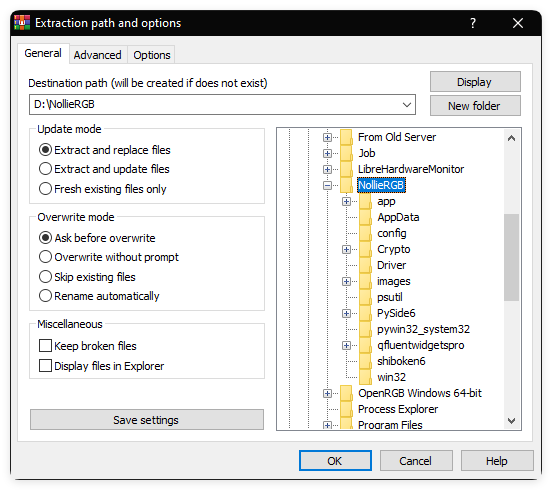
Task: Click the Job folder icon
Action: pos(346,153)
